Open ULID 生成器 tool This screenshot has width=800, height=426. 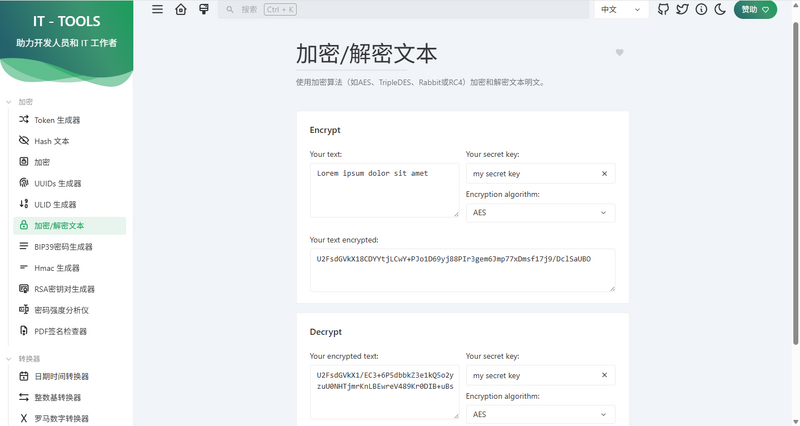(x=70, y=205)
